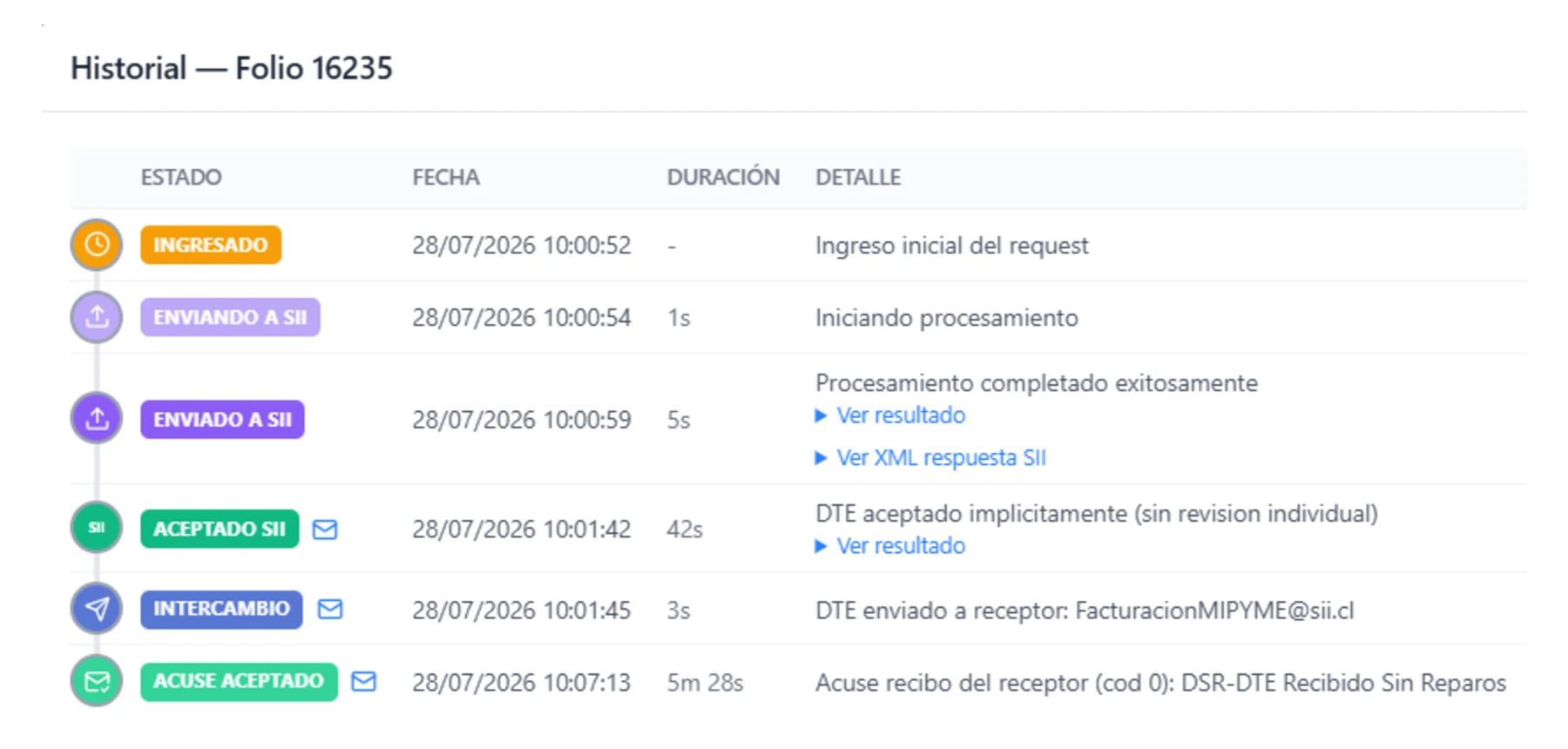1568x749 pixels.
Task: Select date 28/07/2026 10:00:59
Action: (522, 420)
